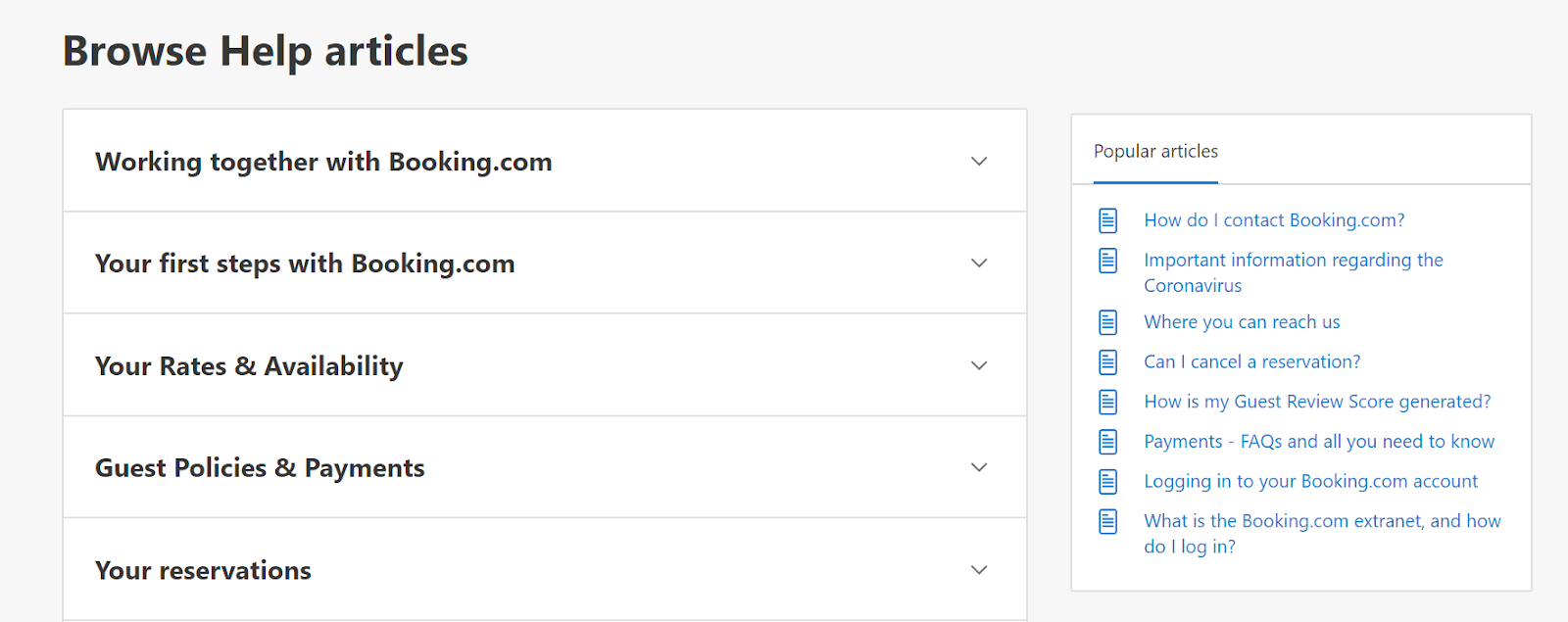Click the 'Guest Policies & Payments' section heading
This screenshot has width=1568, height=622.
[x=260, y=468]
